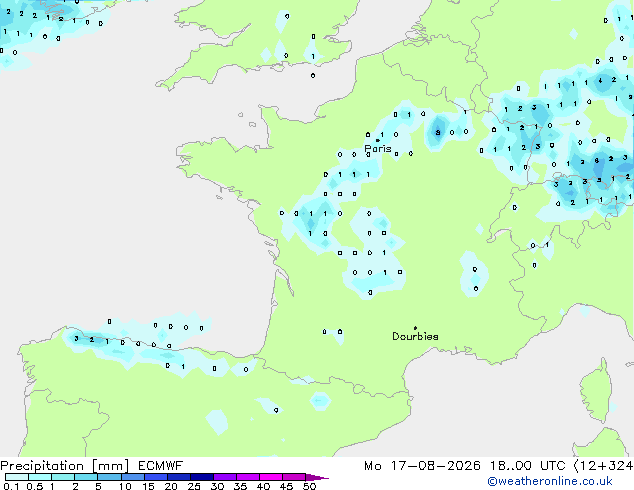Screen dimensions: 634x490
Task: Click the '[mm]' units label
Action: (x=110, y=466)
